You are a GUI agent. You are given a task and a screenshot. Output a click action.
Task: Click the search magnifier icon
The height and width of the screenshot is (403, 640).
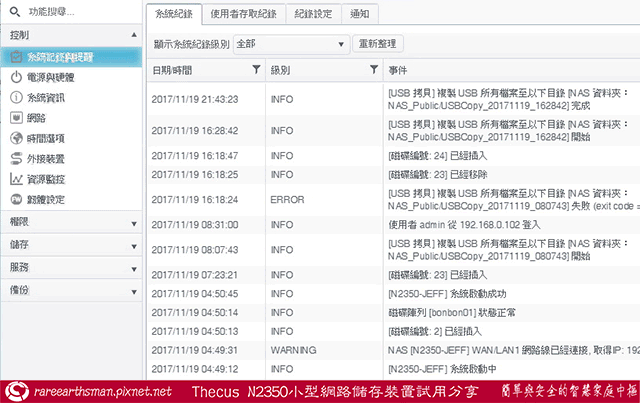tap(11, 13)
